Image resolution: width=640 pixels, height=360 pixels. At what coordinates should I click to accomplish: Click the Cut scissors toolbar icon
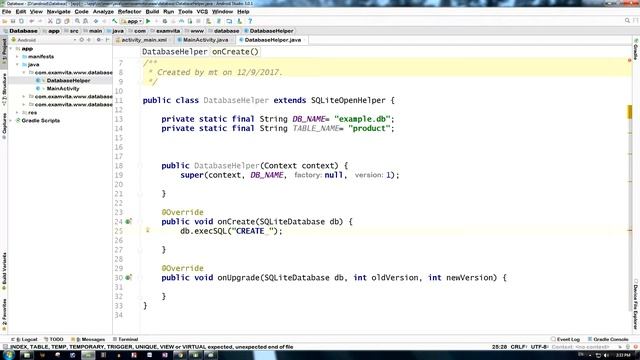[50, 21]
